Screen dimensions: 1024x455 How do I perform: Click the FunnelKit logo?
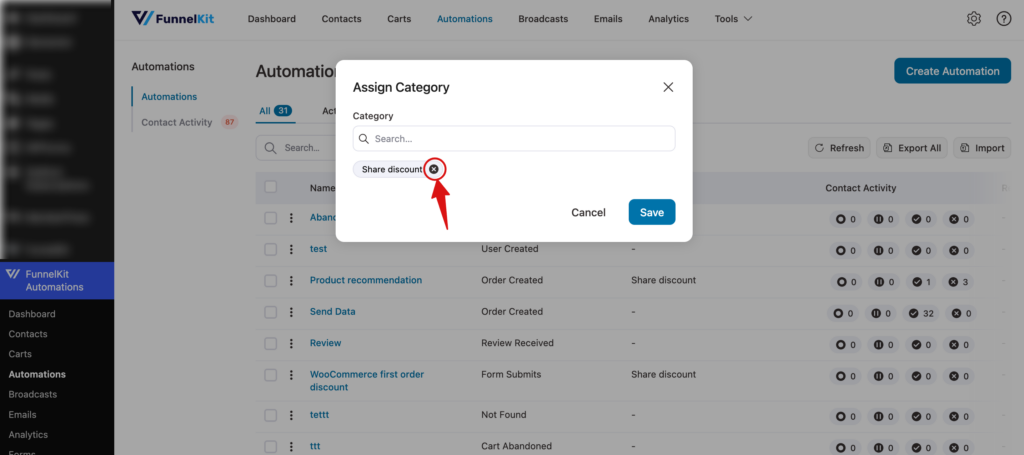click(173, 18)
